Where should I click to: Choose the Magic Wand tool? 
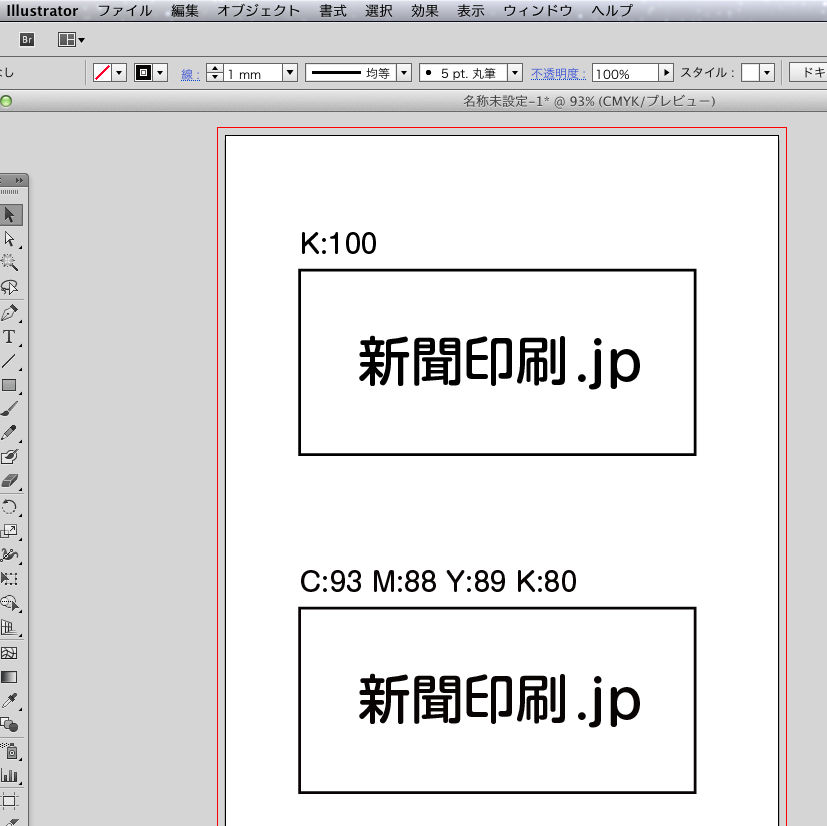click(x=10, y=262)
